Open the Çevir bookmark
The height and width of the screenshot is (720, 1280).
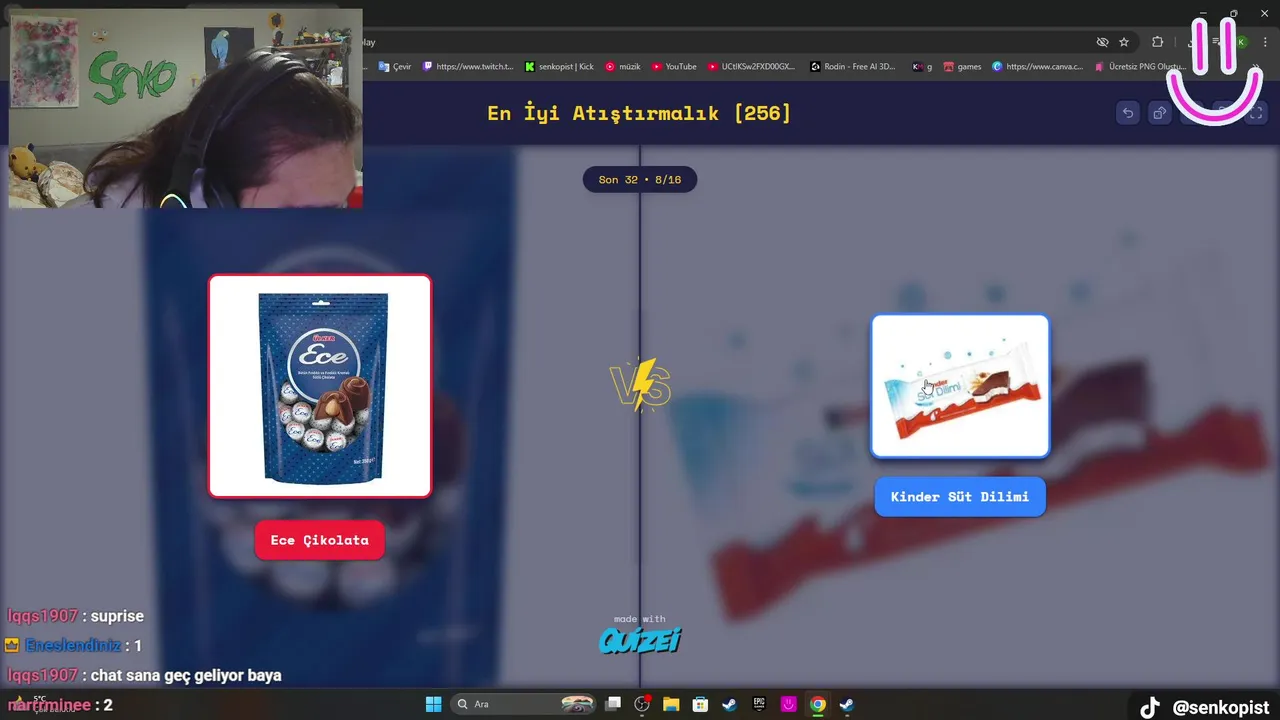click(395, 67)
